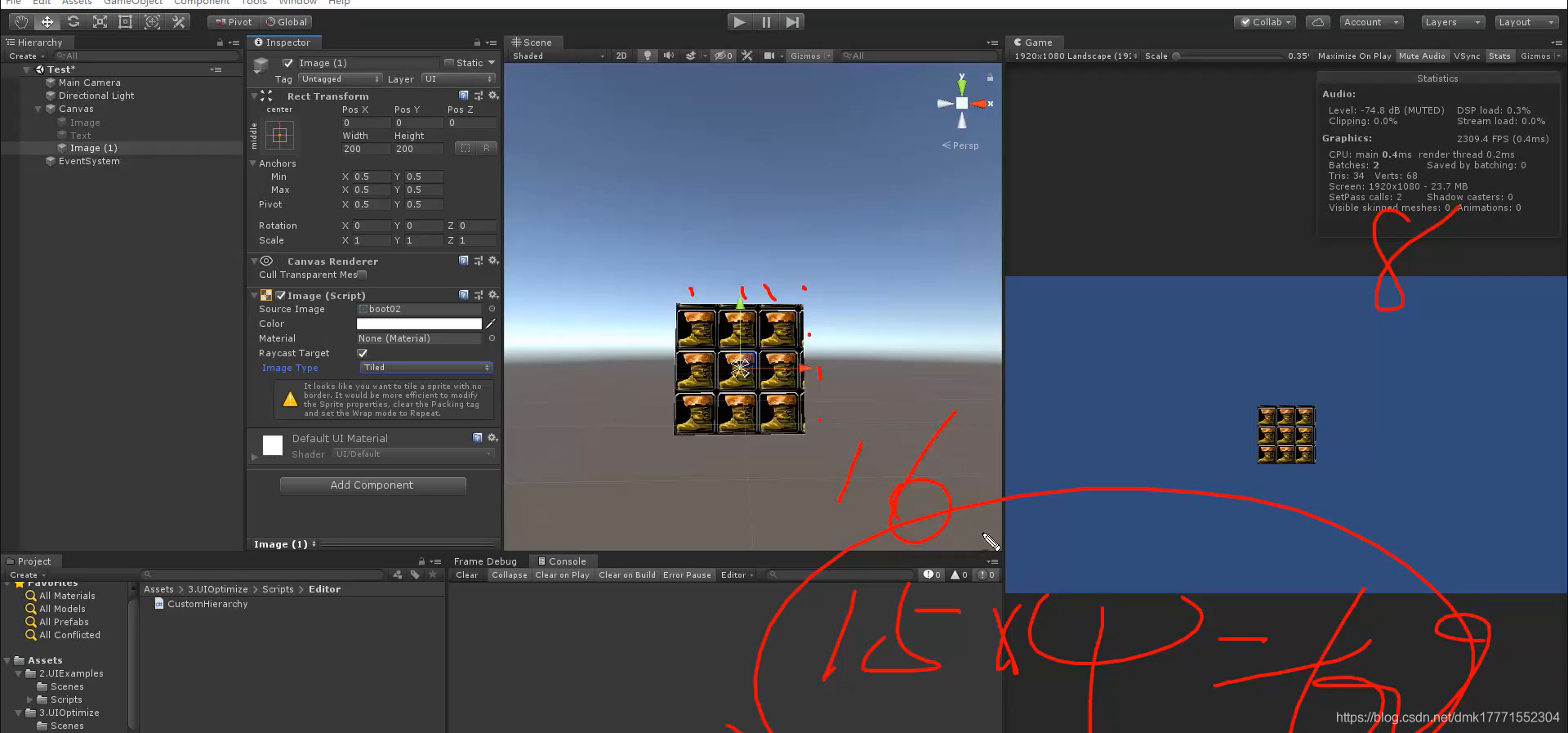The width and height of the screenshot is (1568, 733).
Task: Select the Scale tool
Action: pyautogui.click(x=100, y=22)
